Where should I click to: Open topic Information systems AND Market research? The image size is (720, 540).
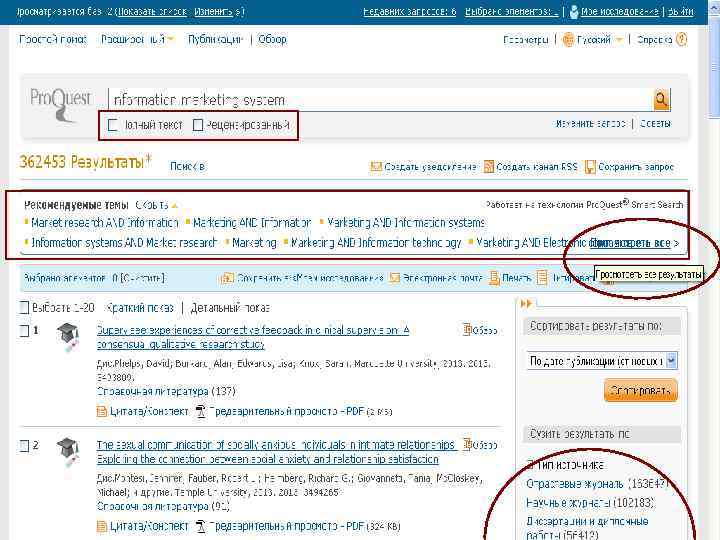pos(124,242)
